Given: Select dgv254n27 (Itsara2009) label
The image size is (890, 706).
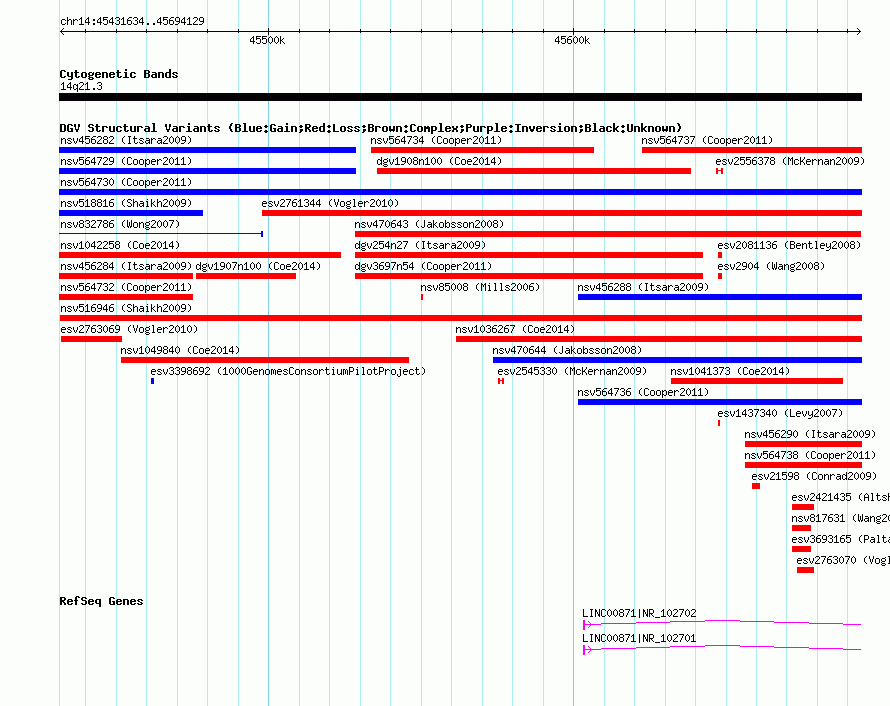Looking at the screenshot, I should 420,245.
